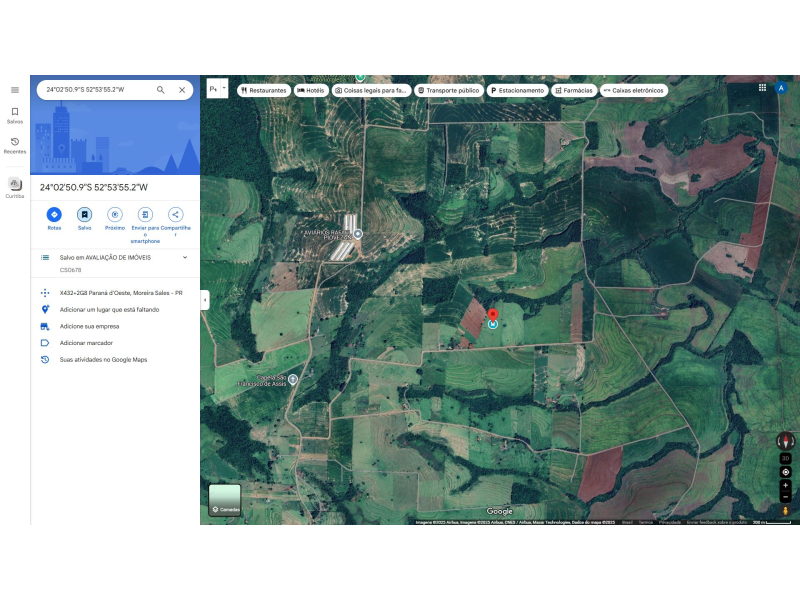Image resolution: width=800 pixels, height=600 pixels.
Task: Click the plus code dots icon
Action: [x=45, y=293]
